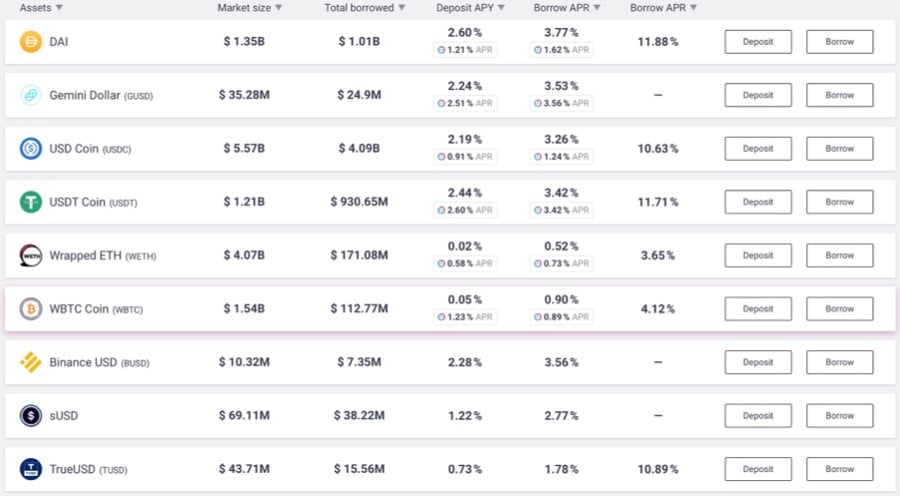Image resolution: width=900 pixels, height=496 pixels.
Task: Click the Wrapped ETH token icon
Action: tap(31, 255)
